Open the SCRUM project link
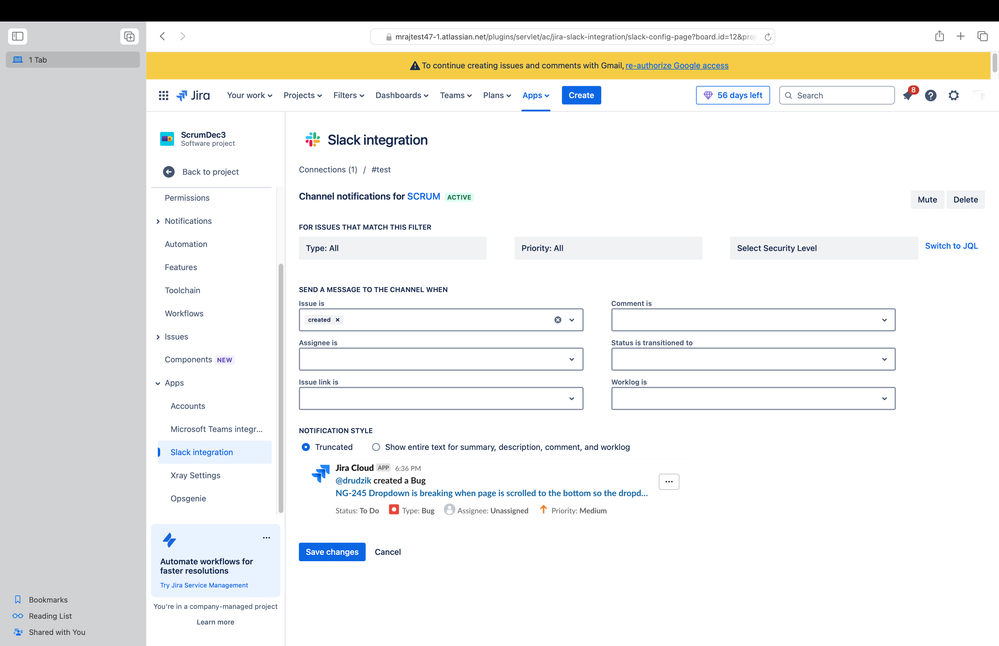 coord(424,196)
